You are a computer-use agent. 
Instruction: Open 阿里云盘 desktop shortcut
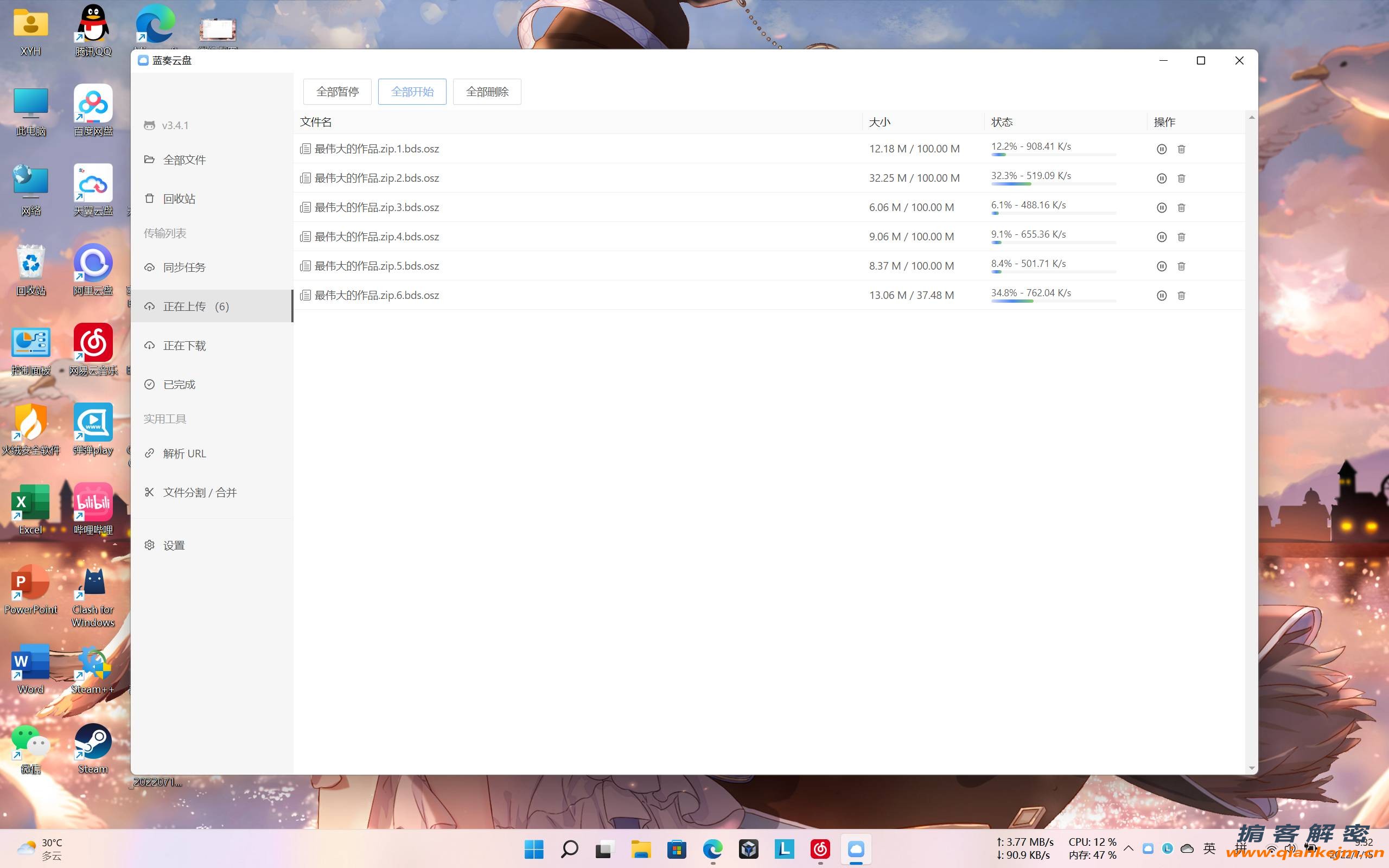[x=93, y=270]
